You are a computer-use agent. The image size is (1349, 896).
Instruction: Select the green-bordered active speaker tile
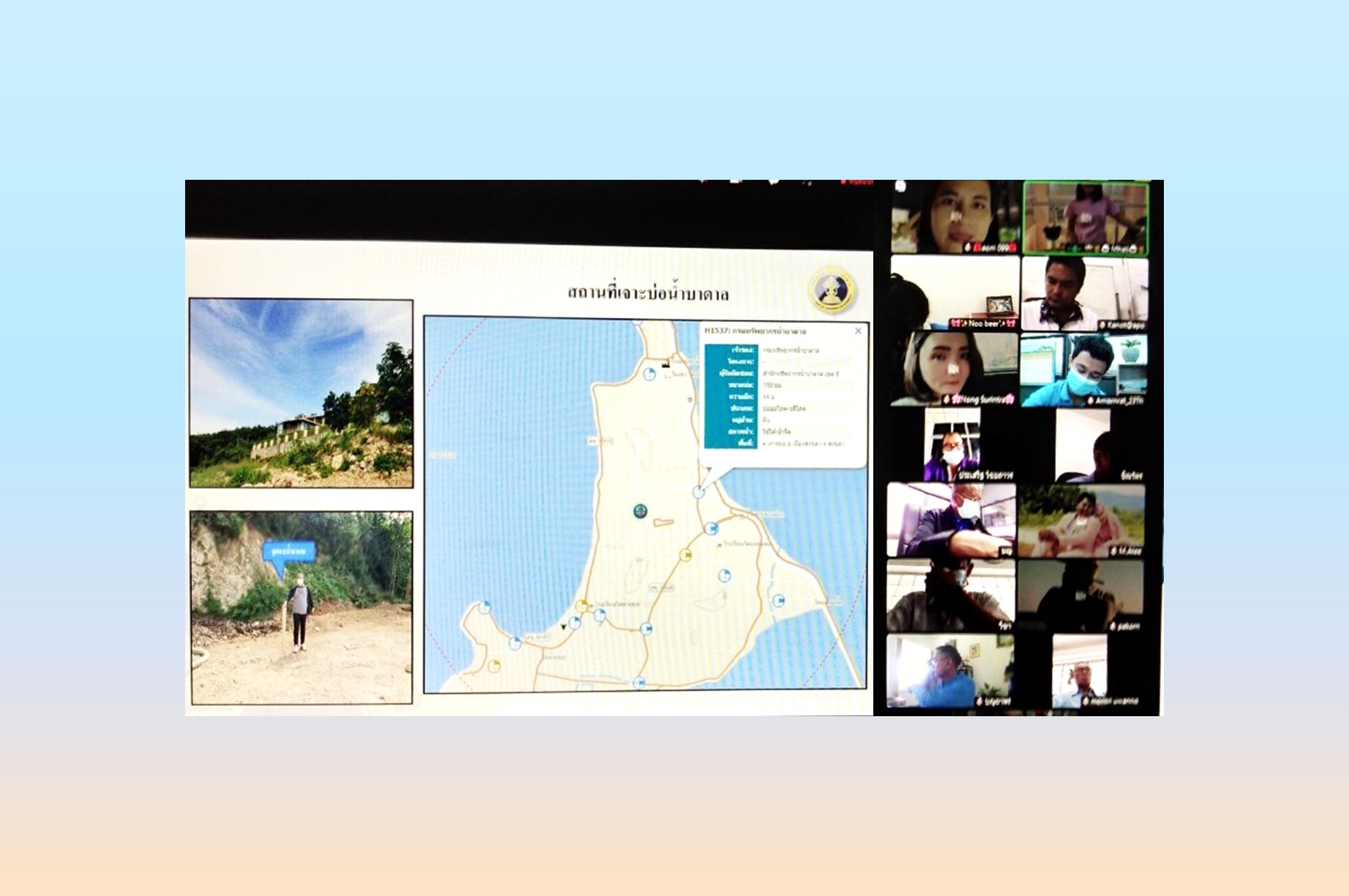[x=1086, y=218]
